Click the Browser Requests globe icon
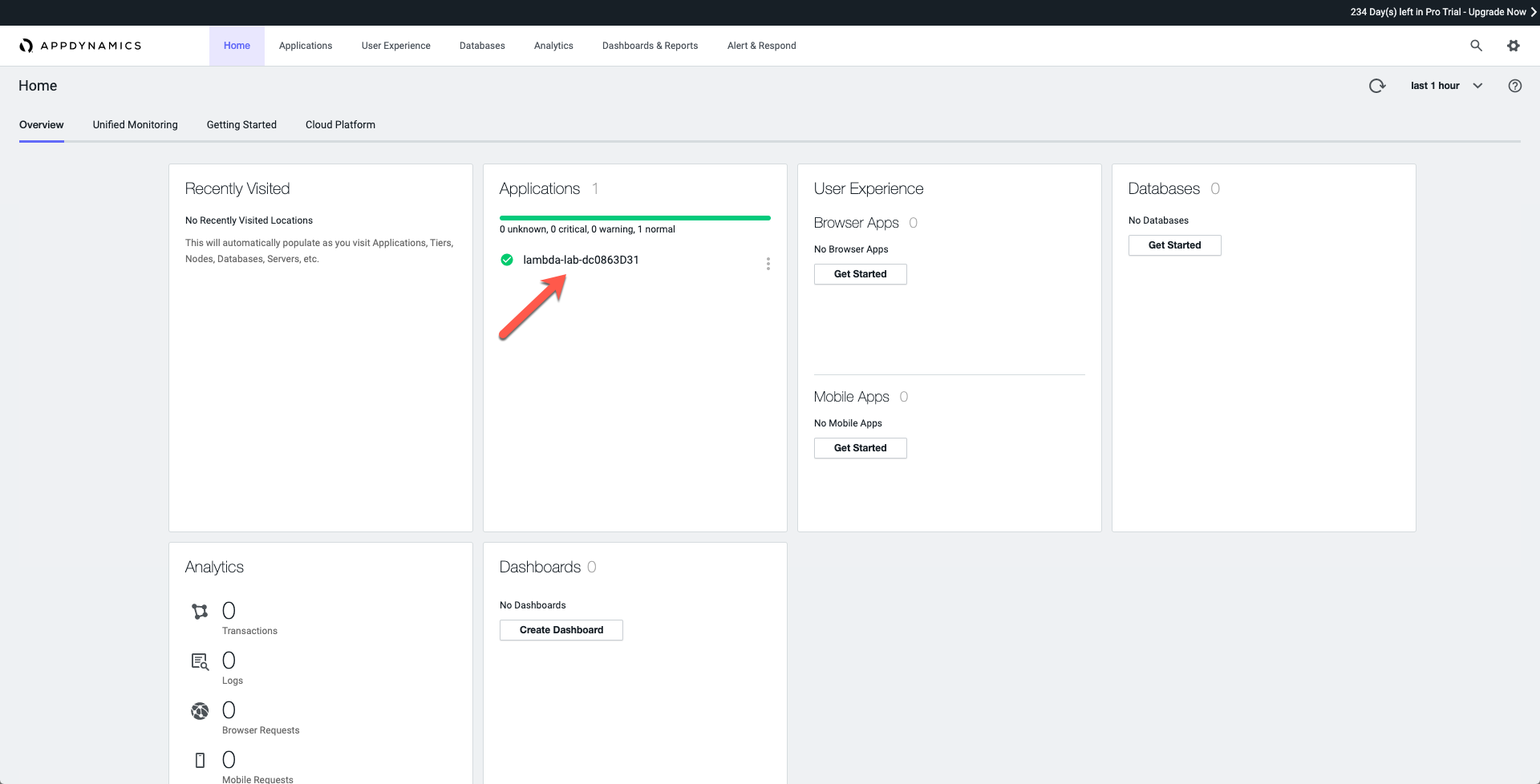This screenshot has height=784, width=1540. click(x=200, y=711)
